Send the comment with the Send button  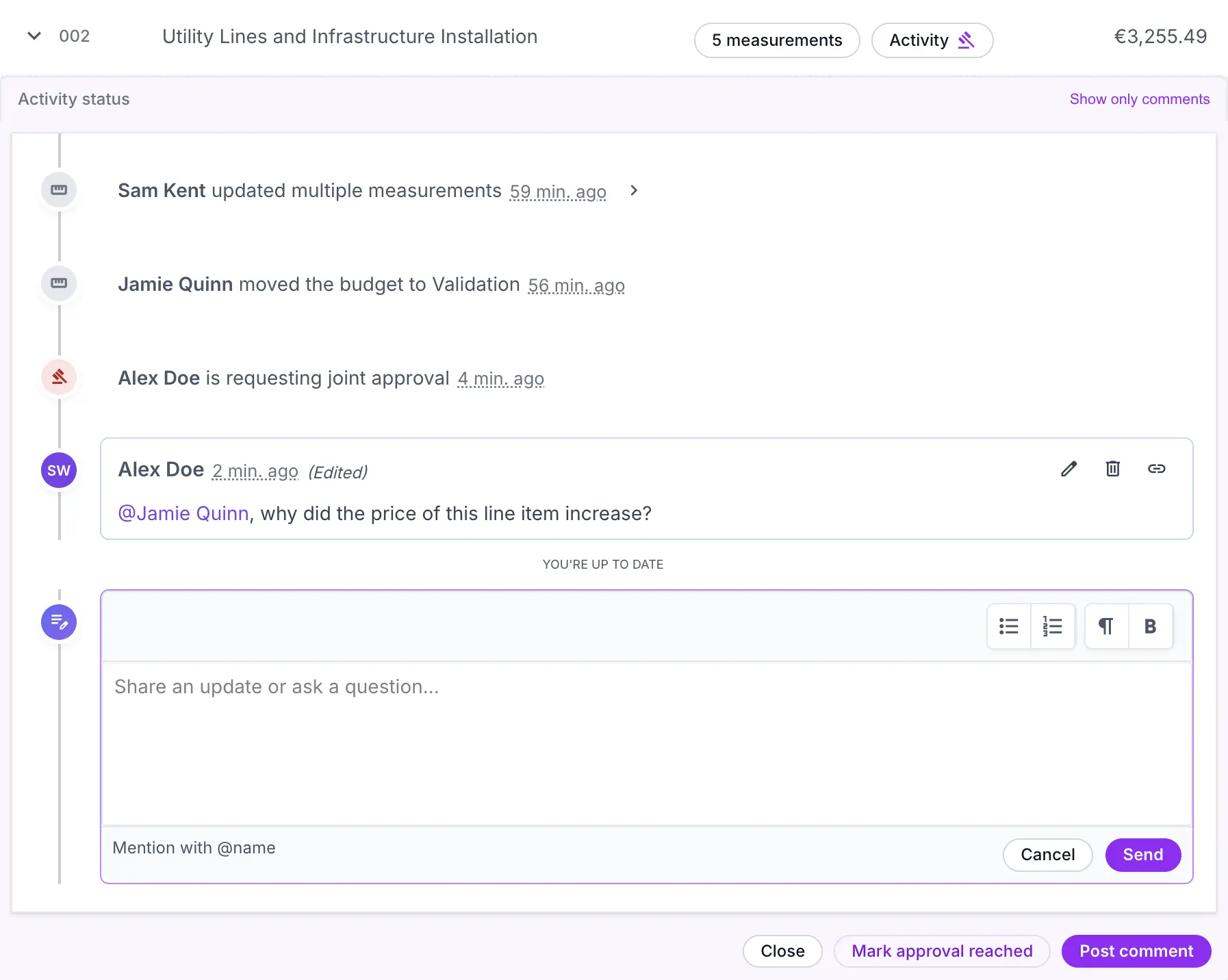click(x=1142, y=855)
